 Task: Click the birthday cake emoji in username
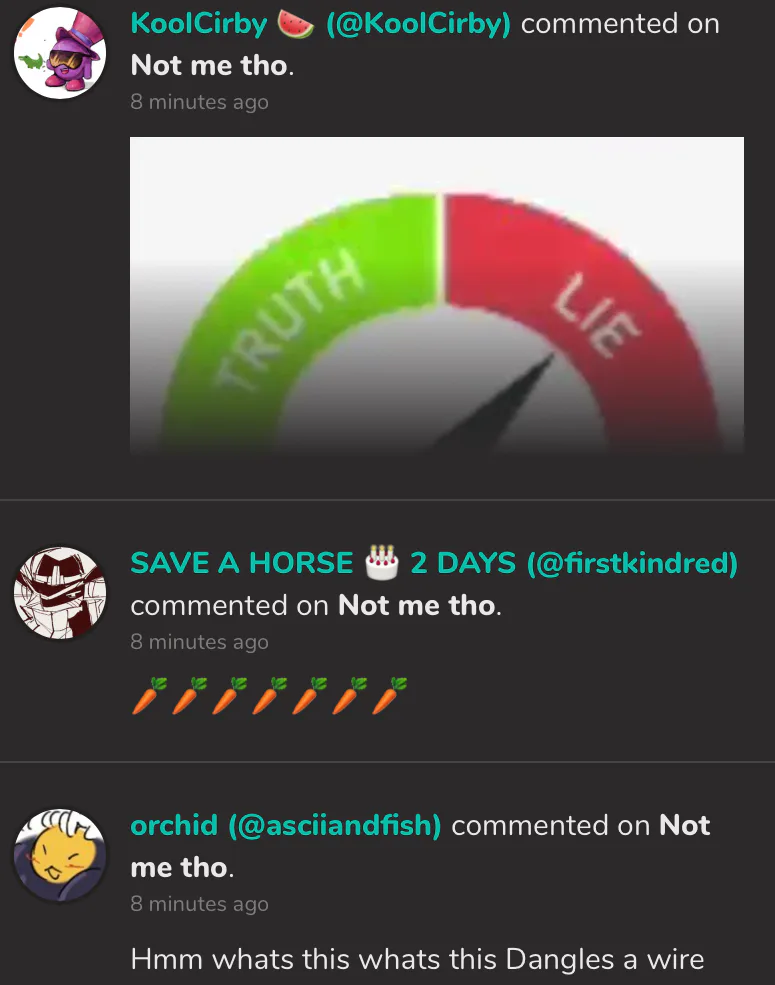(382, 562)
